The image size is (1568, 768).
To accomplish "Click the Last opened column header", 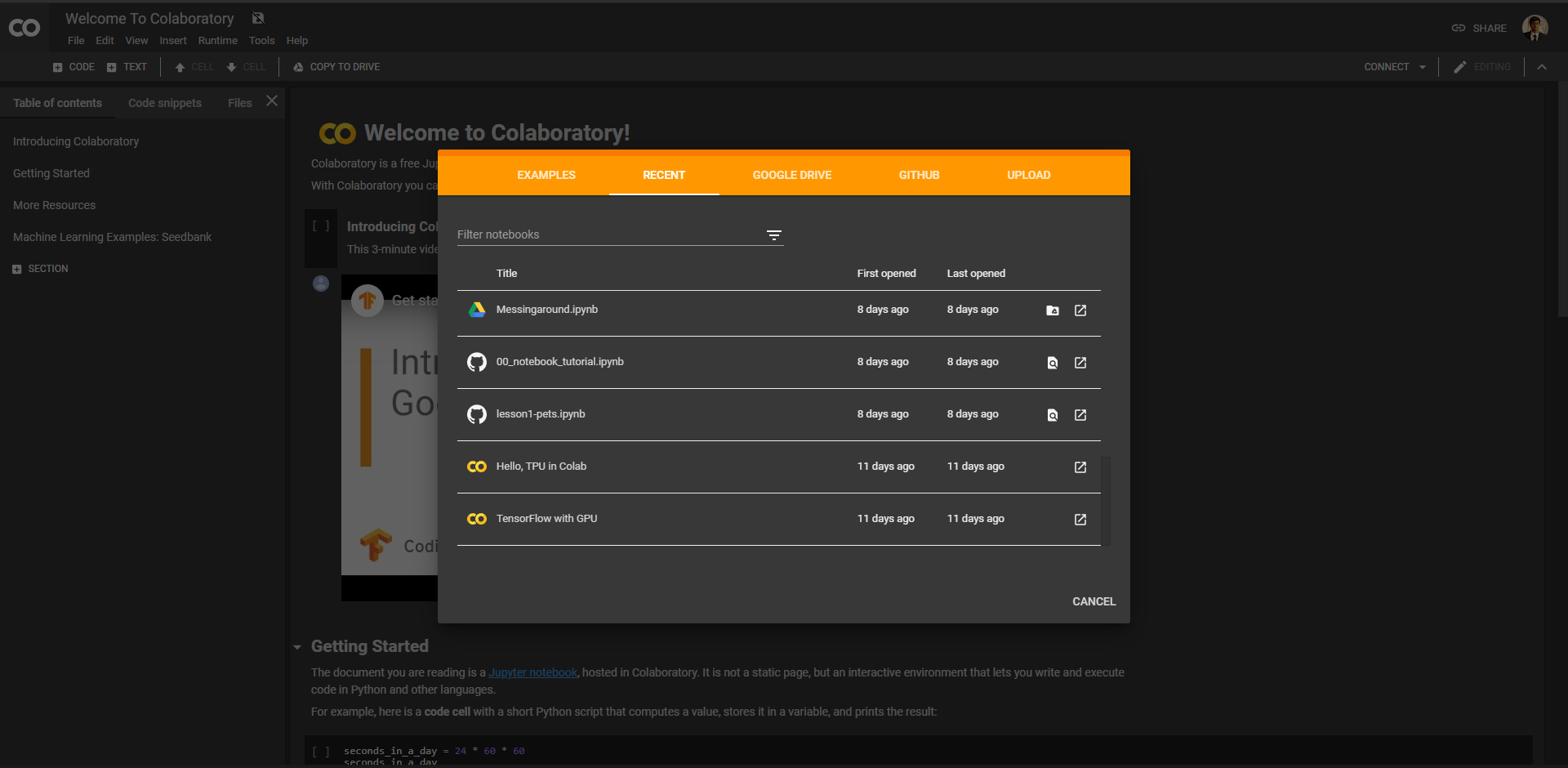I will pyautogui.click(x=976, y=274).
